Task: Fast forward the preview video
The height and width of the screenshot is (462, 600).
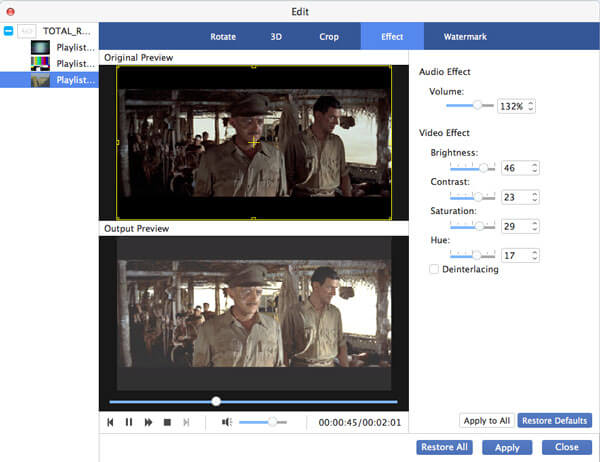Action: tap(148, 422)
